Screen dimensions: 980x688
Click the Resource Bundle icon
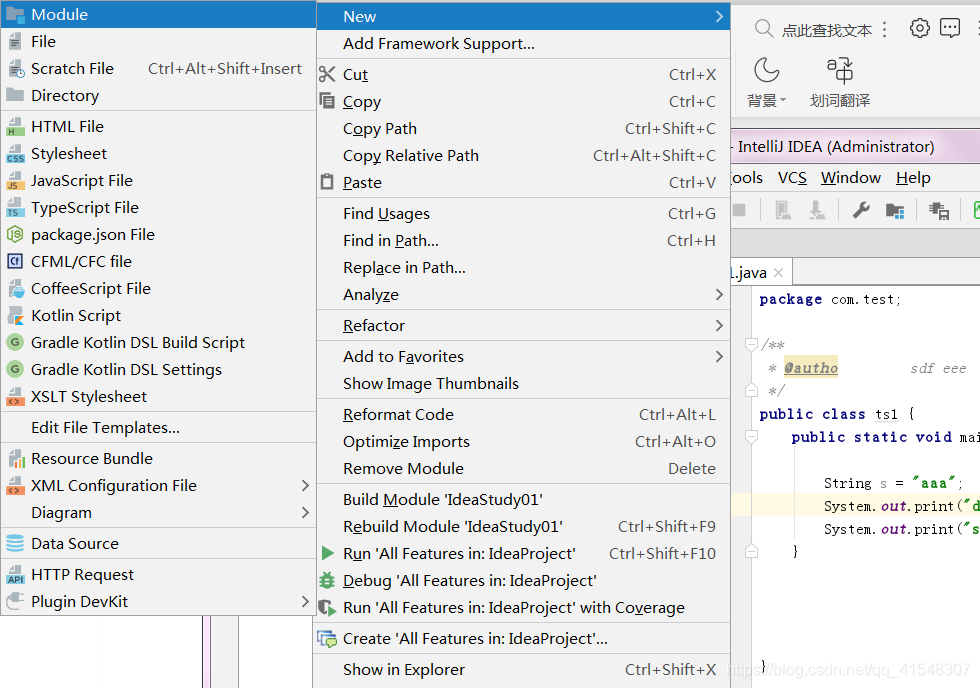tap(15, 459)
